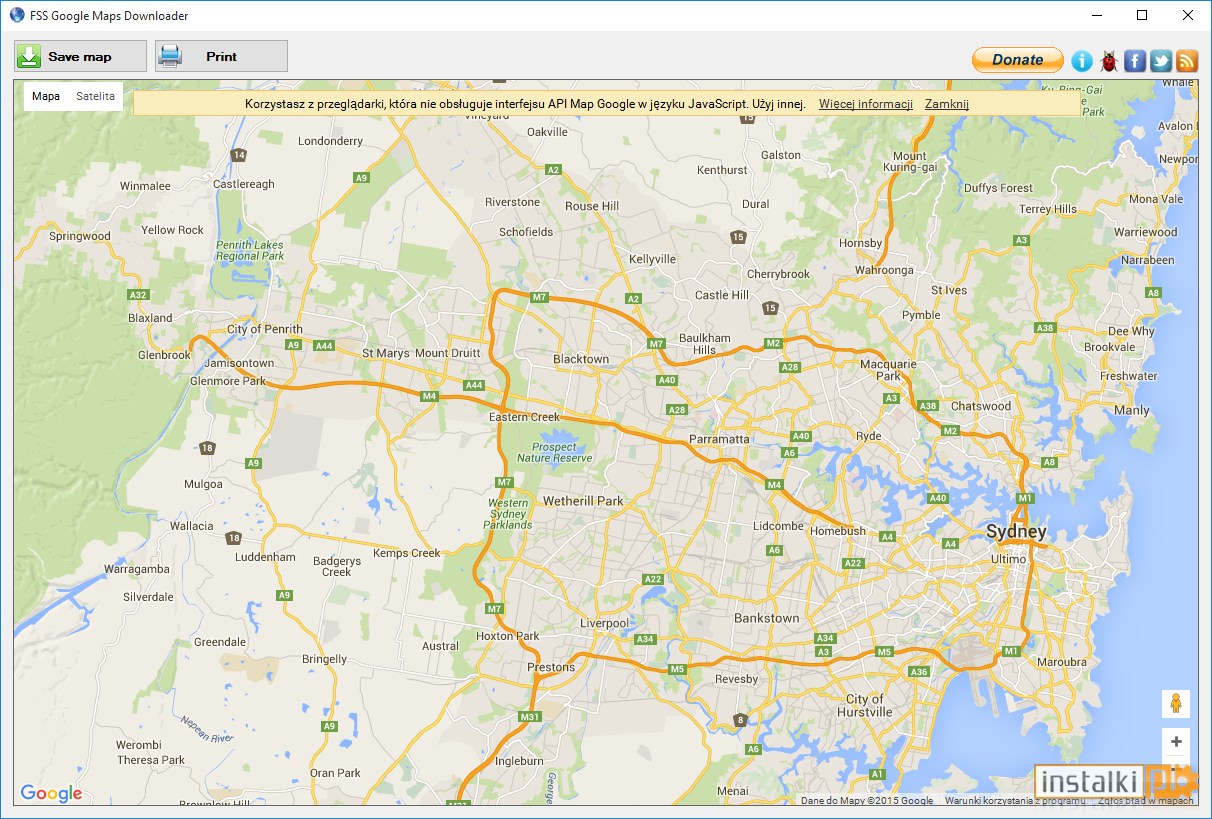This screenshot has height=819, width=1212.
Task: Click the Print button
Action: pyautogui.click(x=221, y=56)
